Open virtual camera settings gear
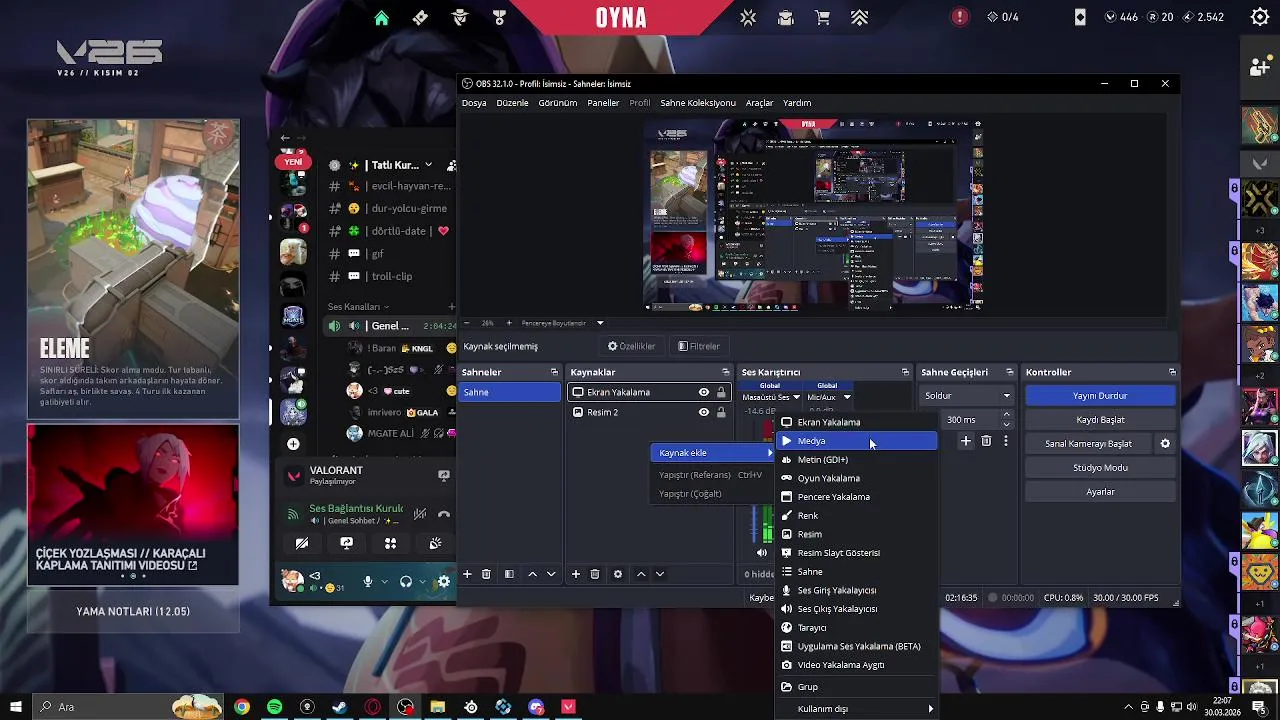1280x720 pixels. [x=1165, y=444]
